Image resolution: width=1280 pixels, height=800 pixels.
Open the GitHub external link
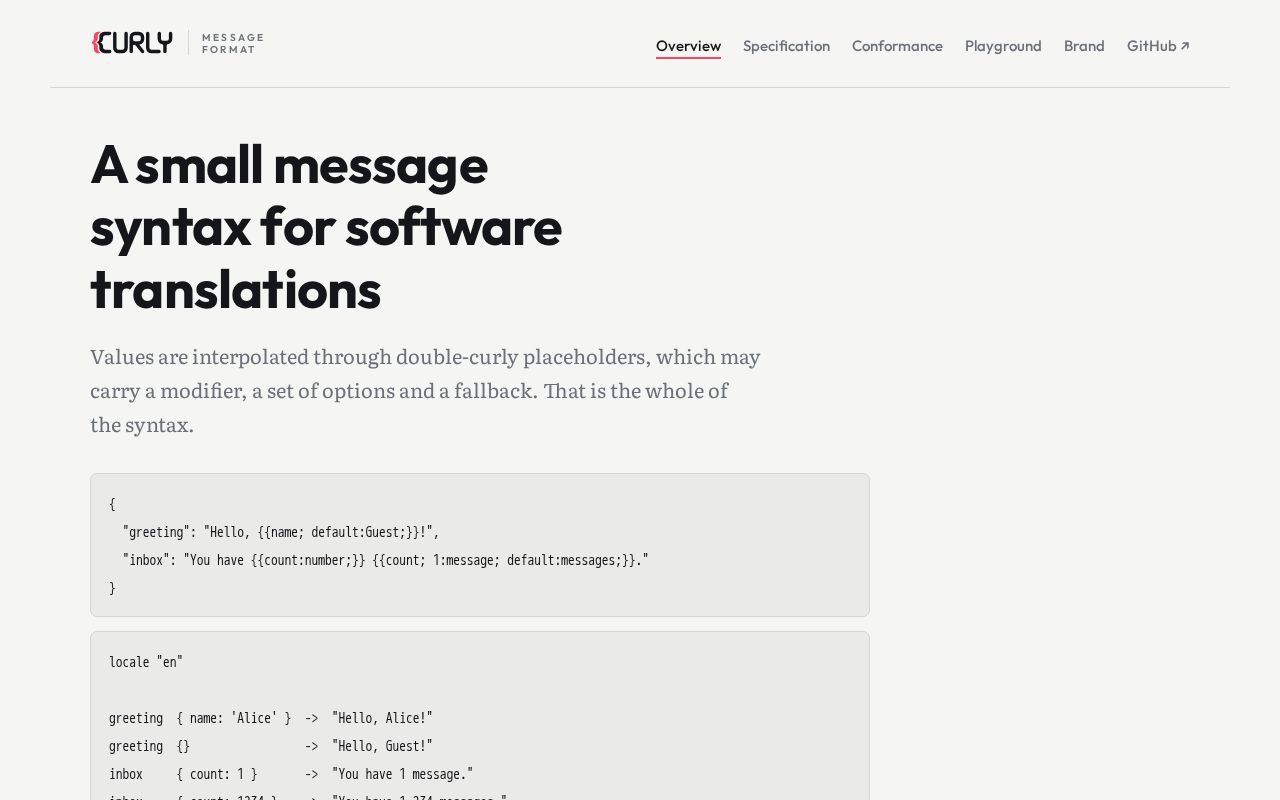coord(1158,46)
